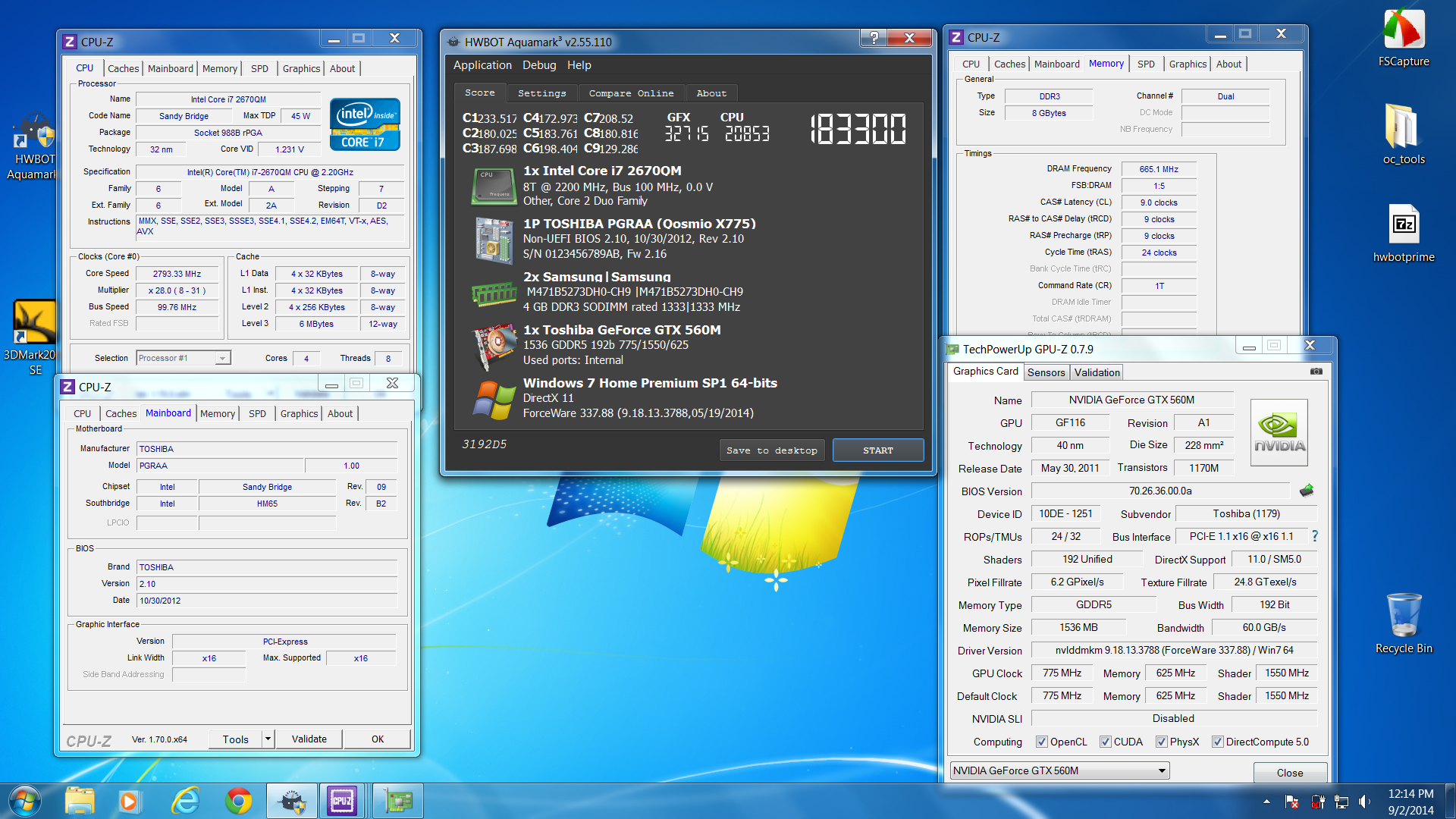Switch to CPU-Z taskbar icon
This screenshot has width=1456, height=819.
click(x=342, y=801)
